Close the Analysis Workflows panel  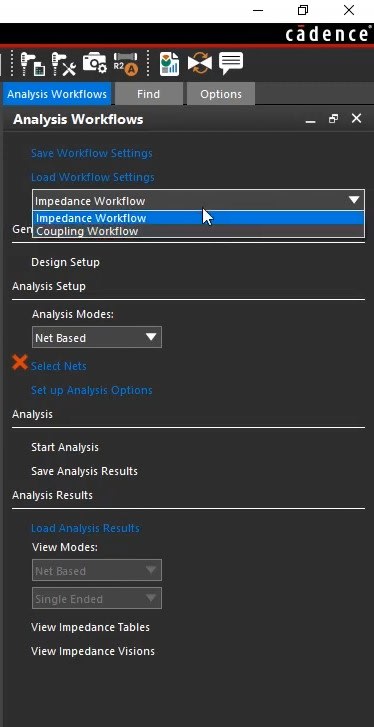click(x=356, y=119)
